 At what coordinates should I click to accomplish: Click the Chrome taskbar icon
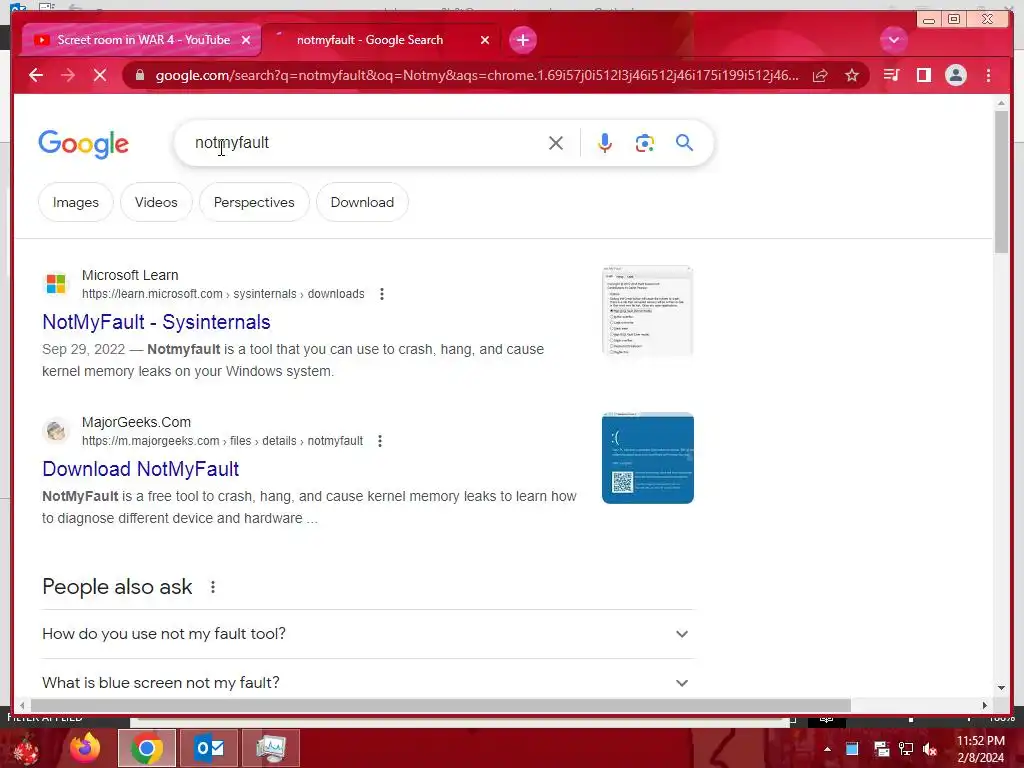(x=147, y=748)
